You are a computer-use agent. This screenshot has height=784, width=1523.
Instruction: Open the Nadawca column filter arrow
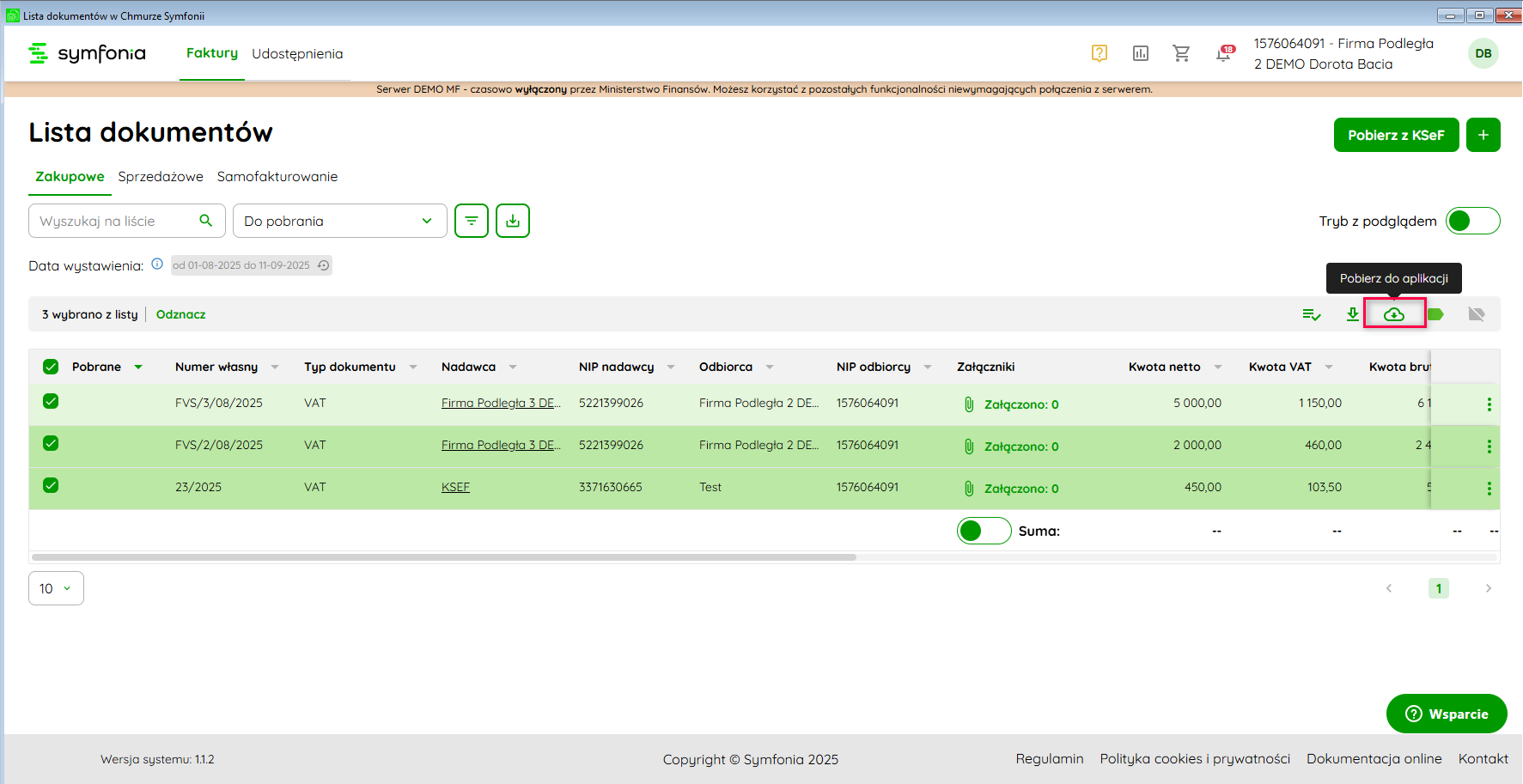513,367
